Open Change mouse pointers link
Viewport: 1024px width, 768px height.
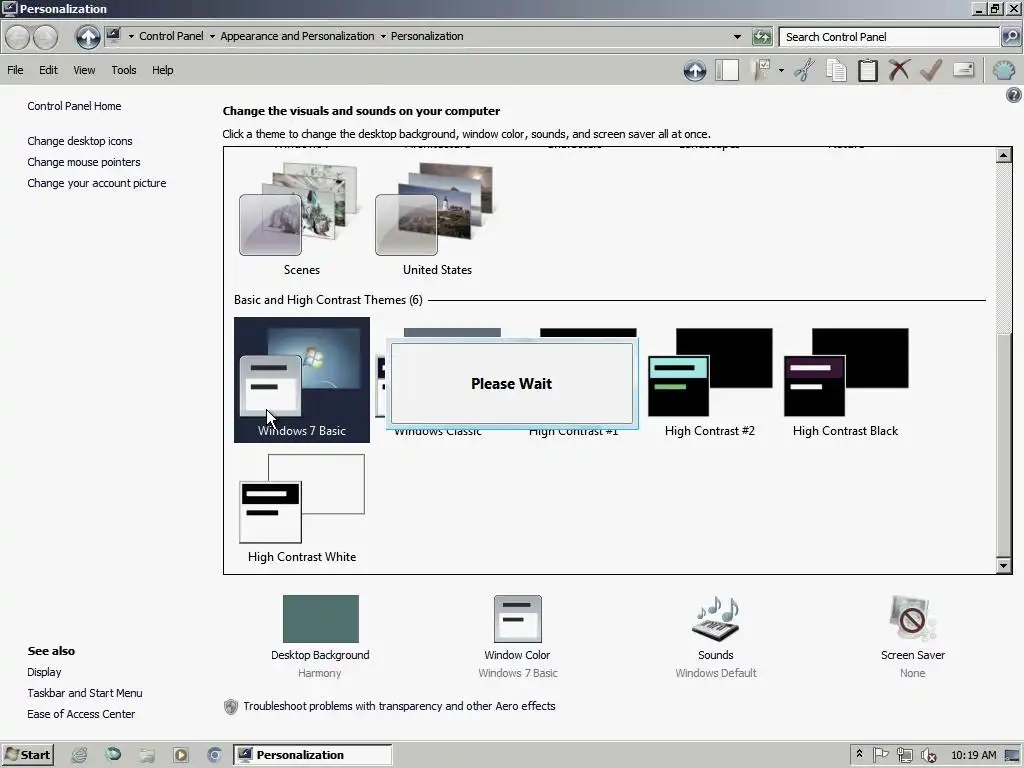tap(84, 162)
